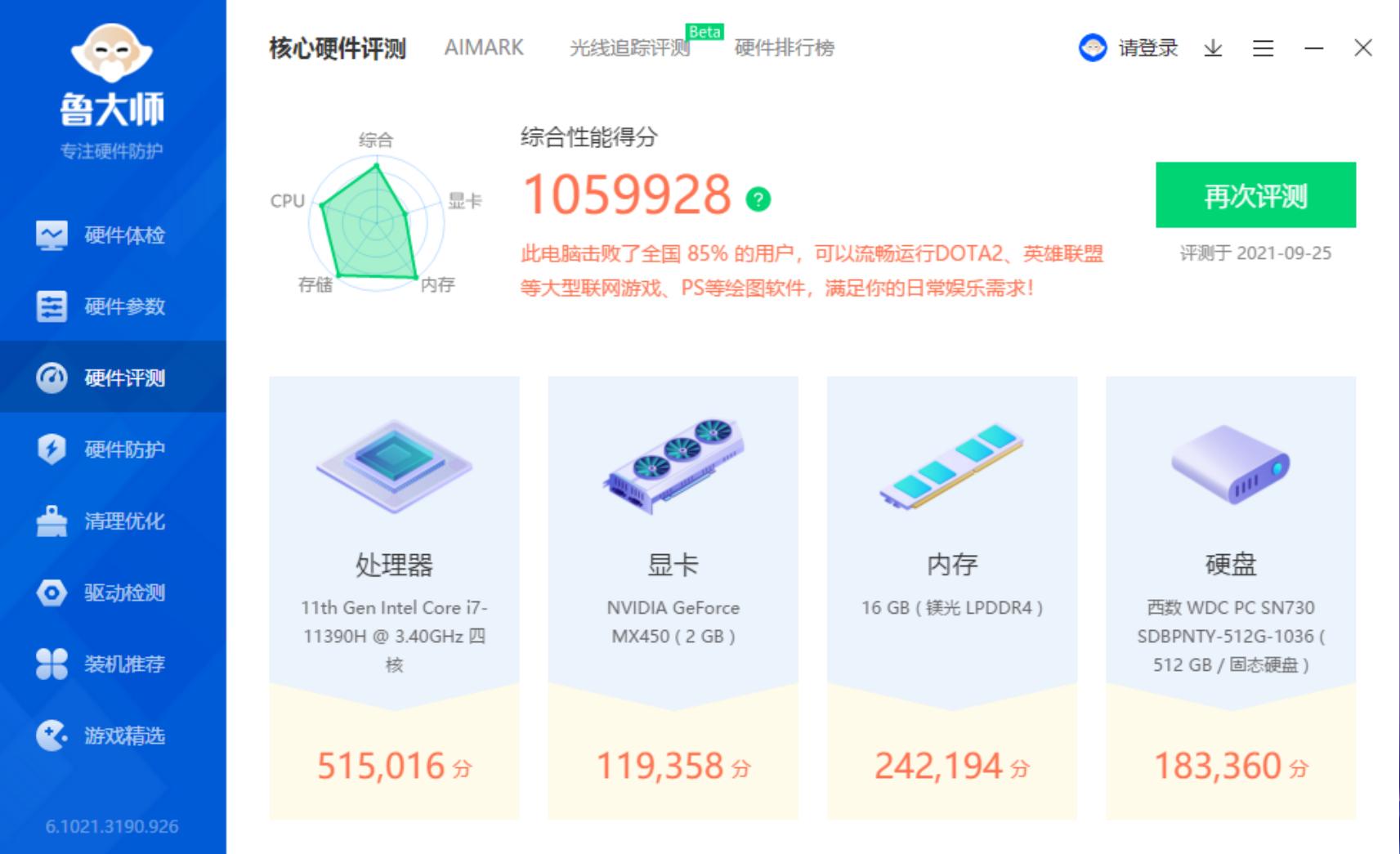Click the 再次评测 re-benchmark button
The image size is (1400, 854).
[1256, 196]
